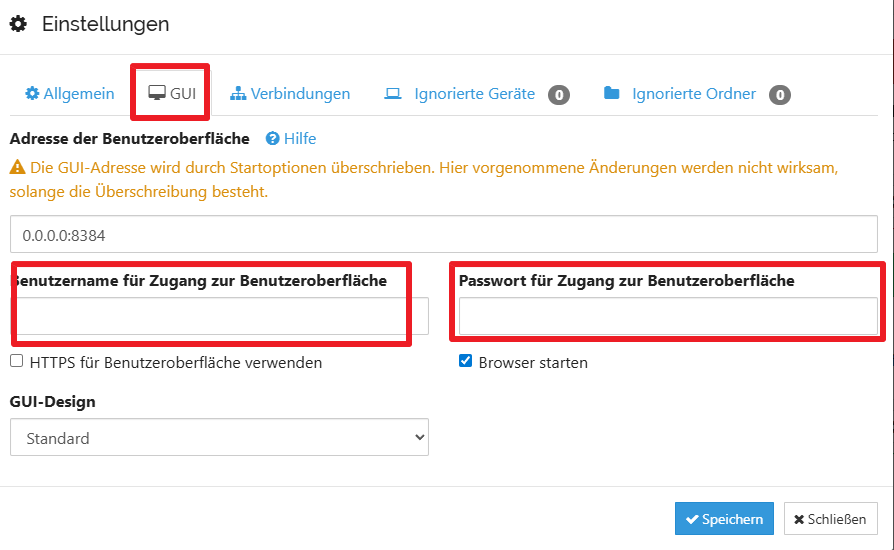Click the gear icon beside Einstellungen
The width and height of the screenshot is (894, 550).
(x=18, y=24)
